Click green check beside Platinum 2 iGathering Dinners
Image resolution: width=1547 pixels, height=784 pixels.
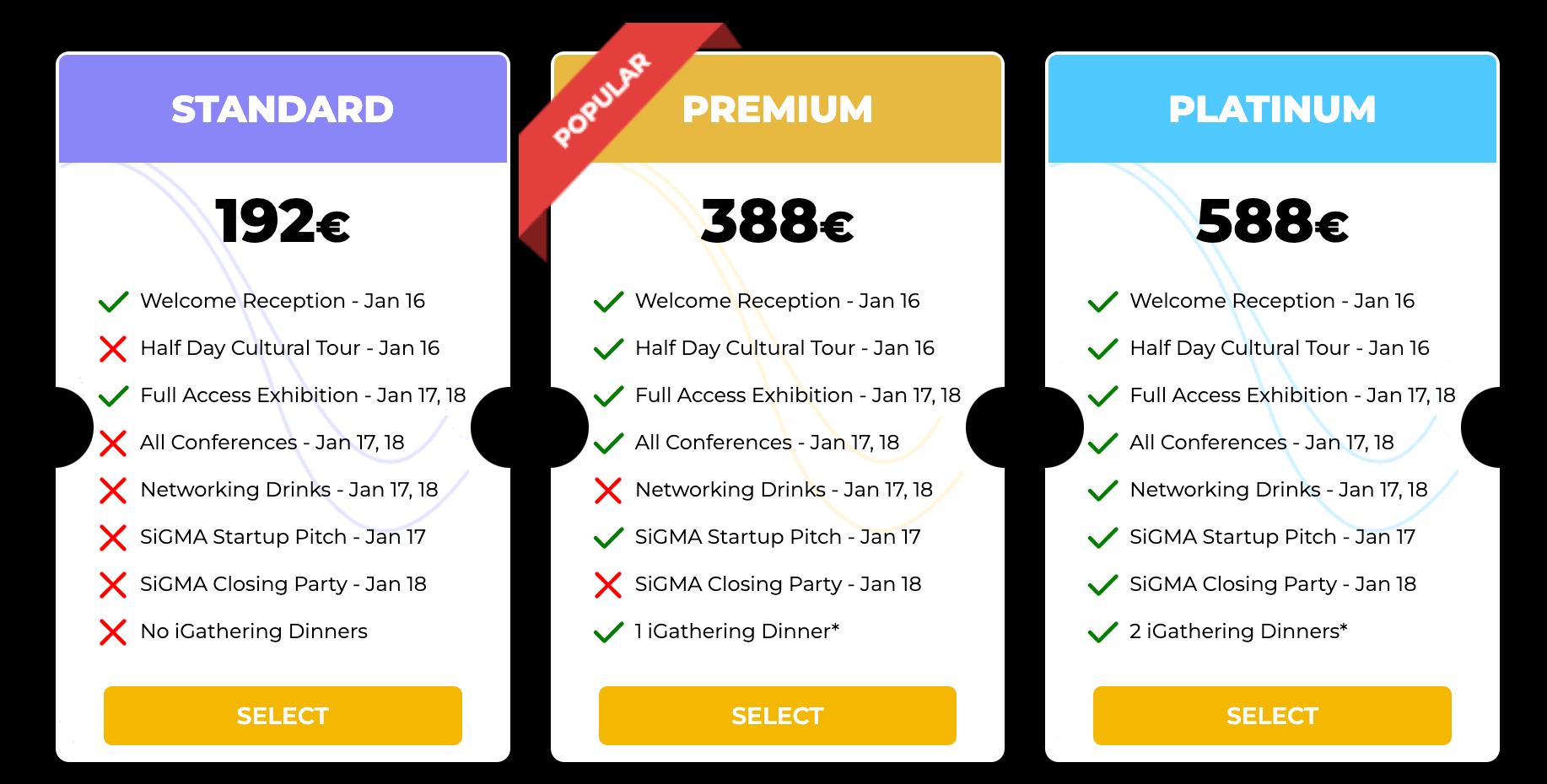(1102, 632)
